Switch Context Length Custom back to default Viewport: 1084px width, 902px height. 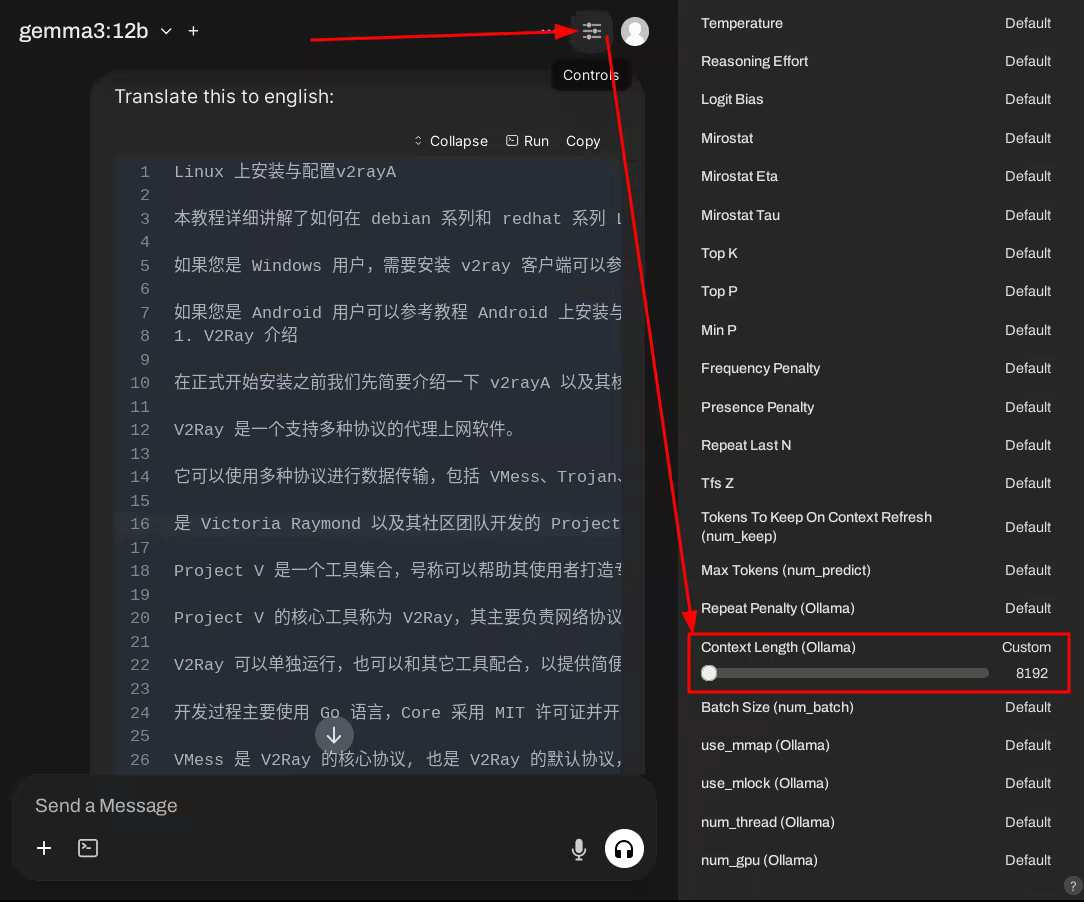tap(1026, 647)
